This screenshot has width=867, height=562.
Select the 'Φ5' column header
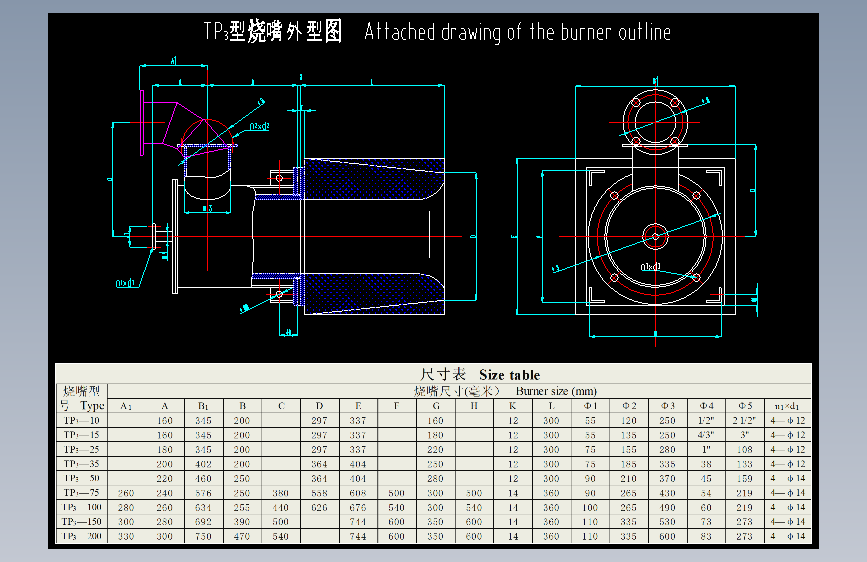(x=745, y=406)
